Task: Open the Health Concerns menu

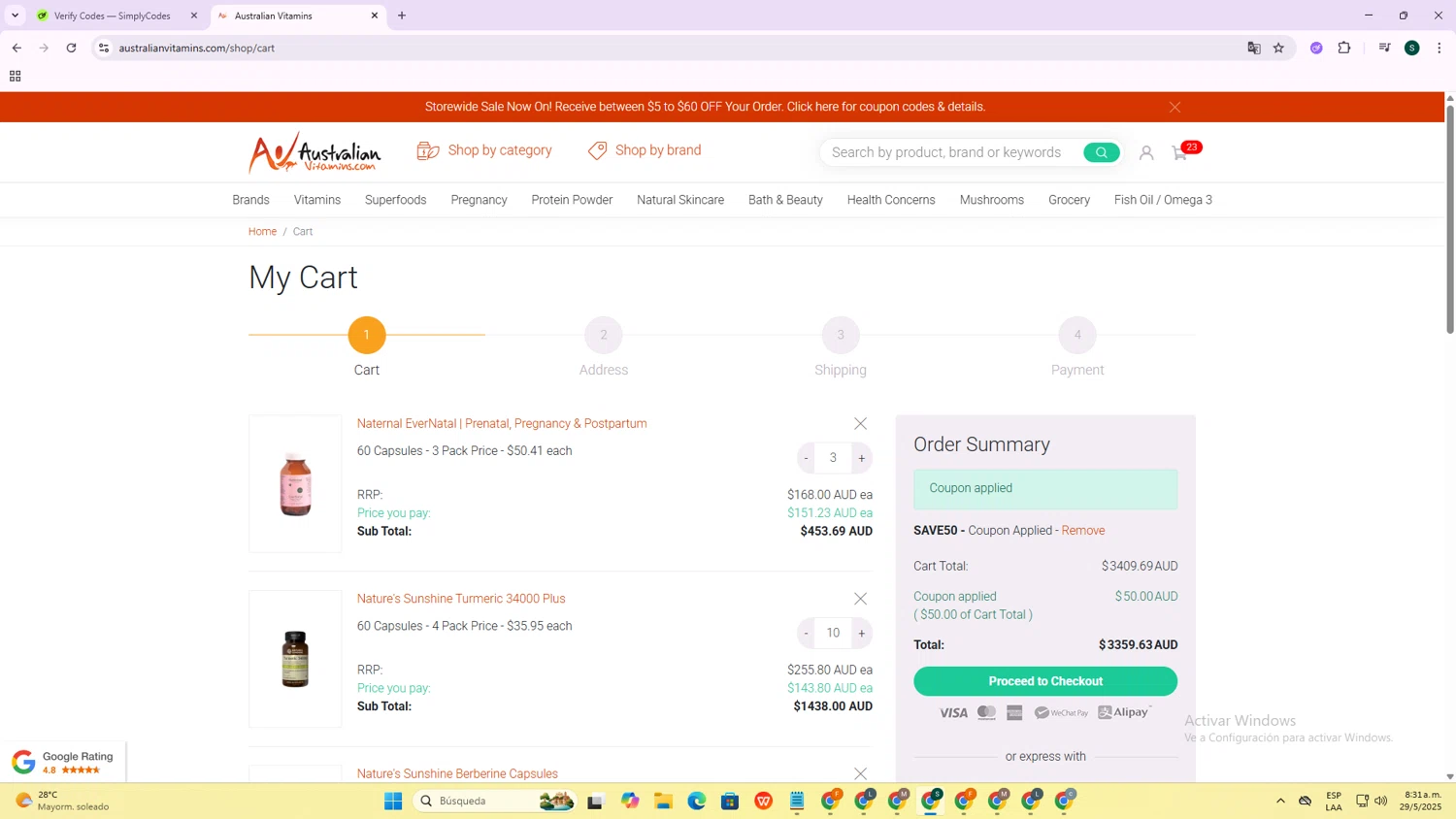Action: point(891,200)
